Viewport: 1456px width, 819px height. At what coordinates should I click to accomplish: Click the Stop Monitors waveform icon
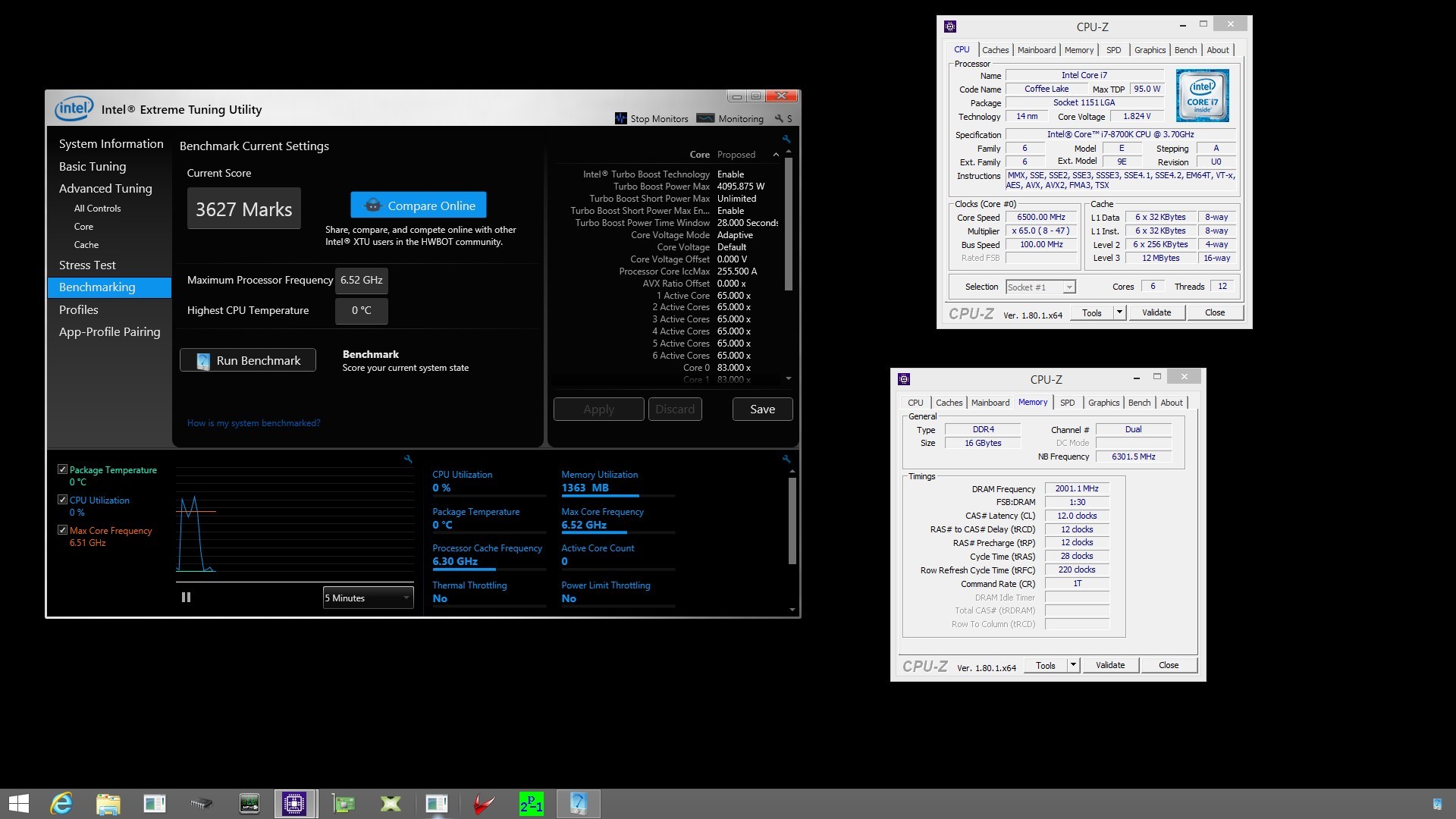pos(621,118)
